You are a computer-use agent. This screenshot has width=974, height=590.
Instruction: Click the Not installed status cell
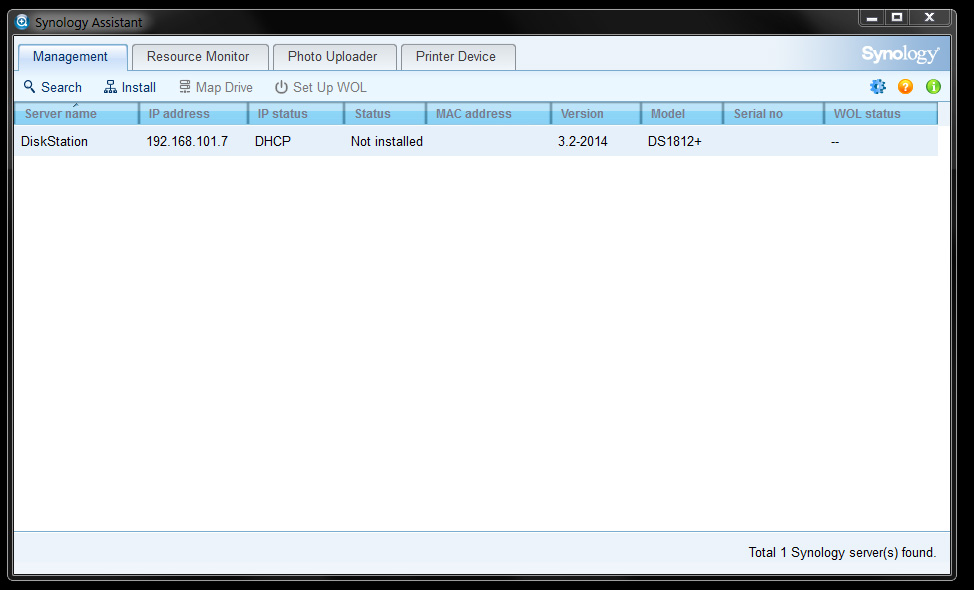pos(386,142)
